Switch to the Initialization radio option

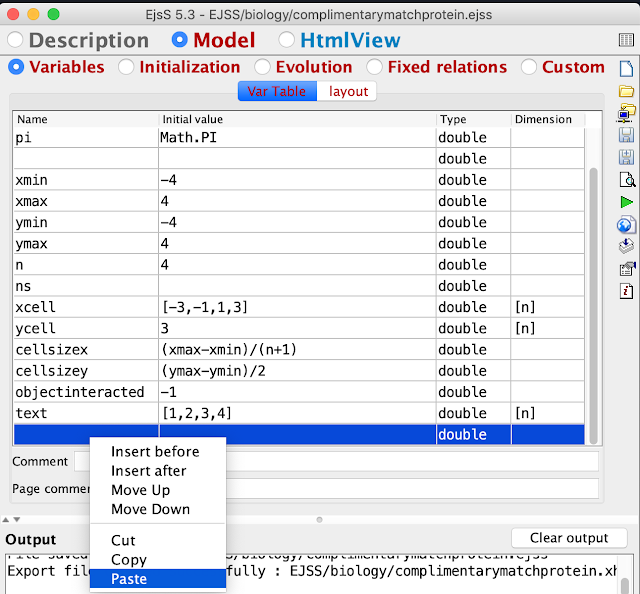[126, 67]
